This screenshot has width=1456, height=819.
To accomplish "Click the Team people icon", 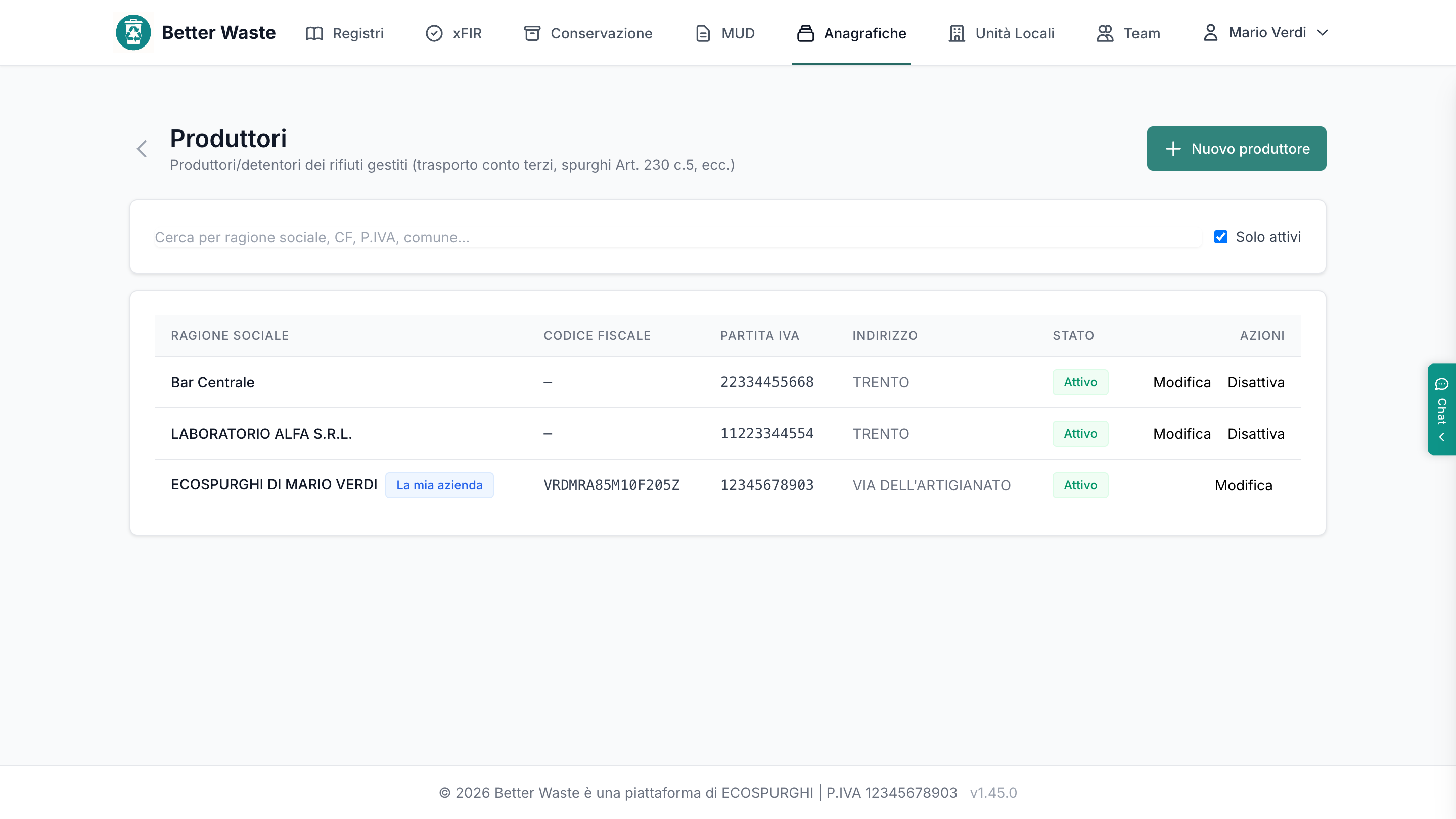I will (x=1105, y=33).
